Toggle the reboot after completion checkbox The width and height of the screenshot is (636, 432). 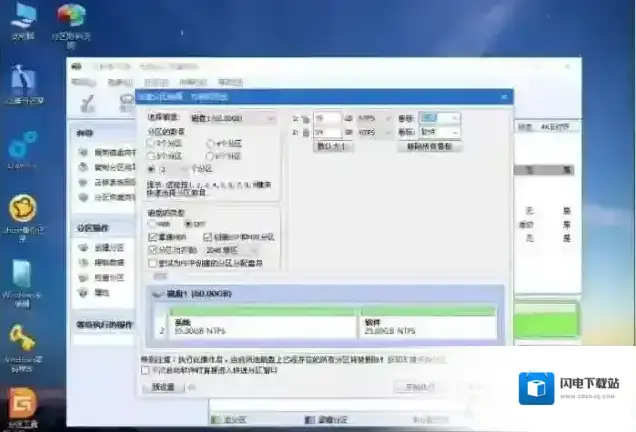[147, 369]
